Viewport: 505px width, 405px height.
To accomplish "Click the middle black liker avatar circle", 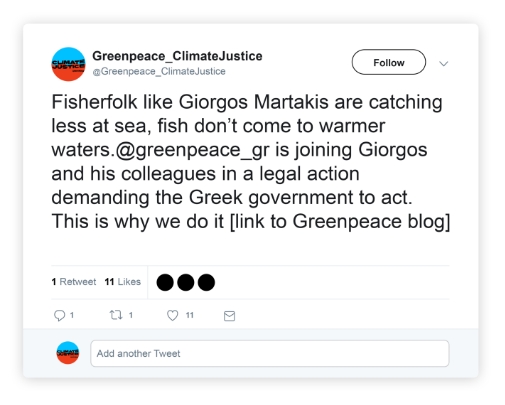I will click(186, 282).
